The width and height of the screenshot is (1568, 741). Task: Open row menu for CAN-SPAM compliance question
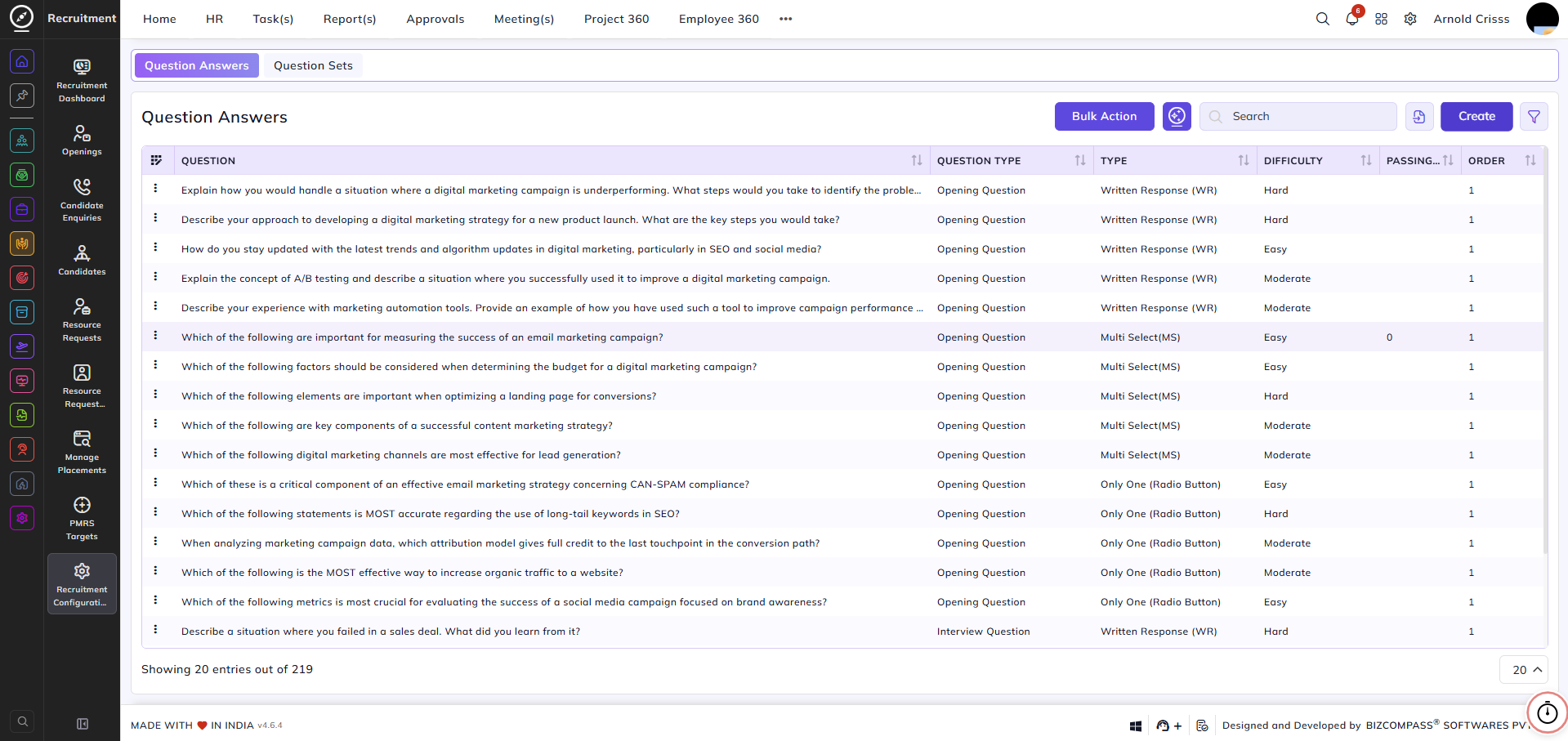pos(155,483)
